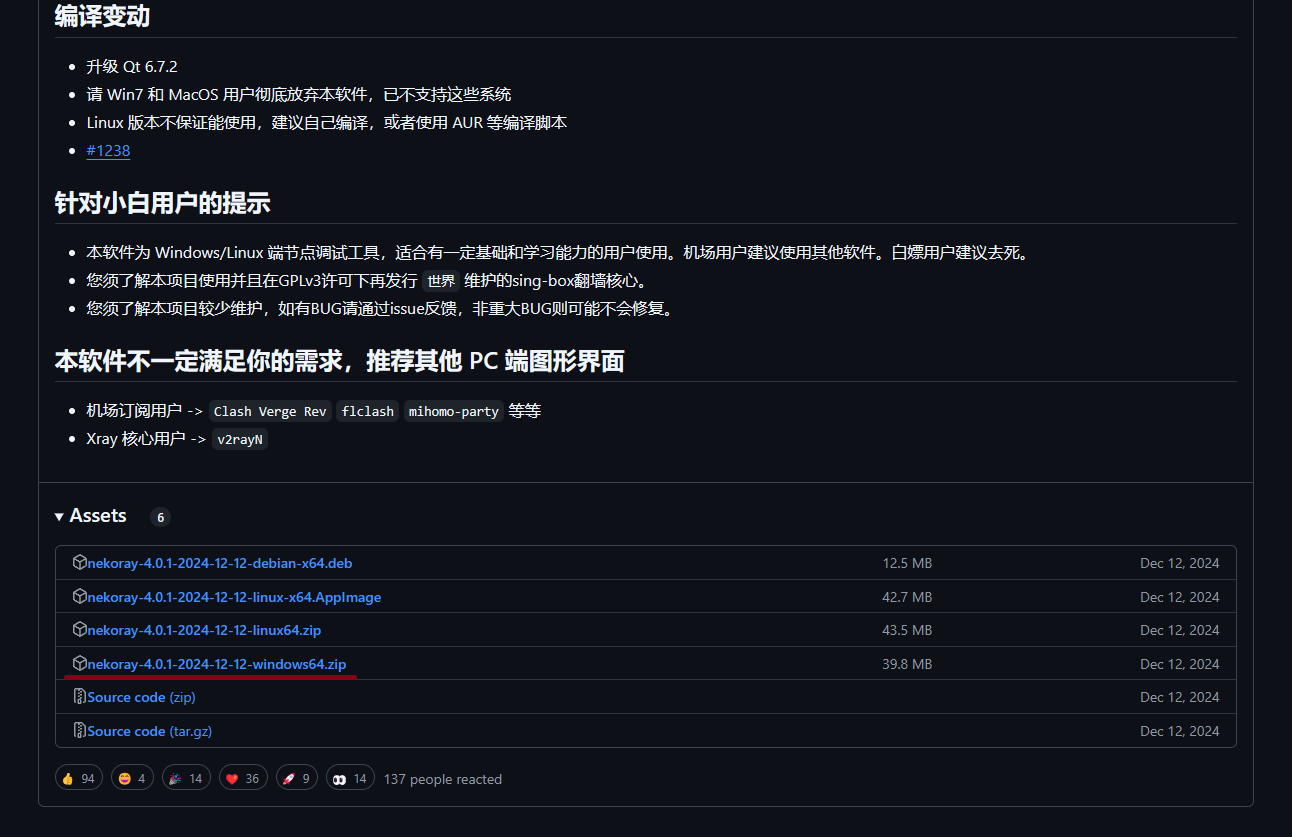React with the red heart emoji
Viewport: 1292px width, 837px height.
coord(241,779)
